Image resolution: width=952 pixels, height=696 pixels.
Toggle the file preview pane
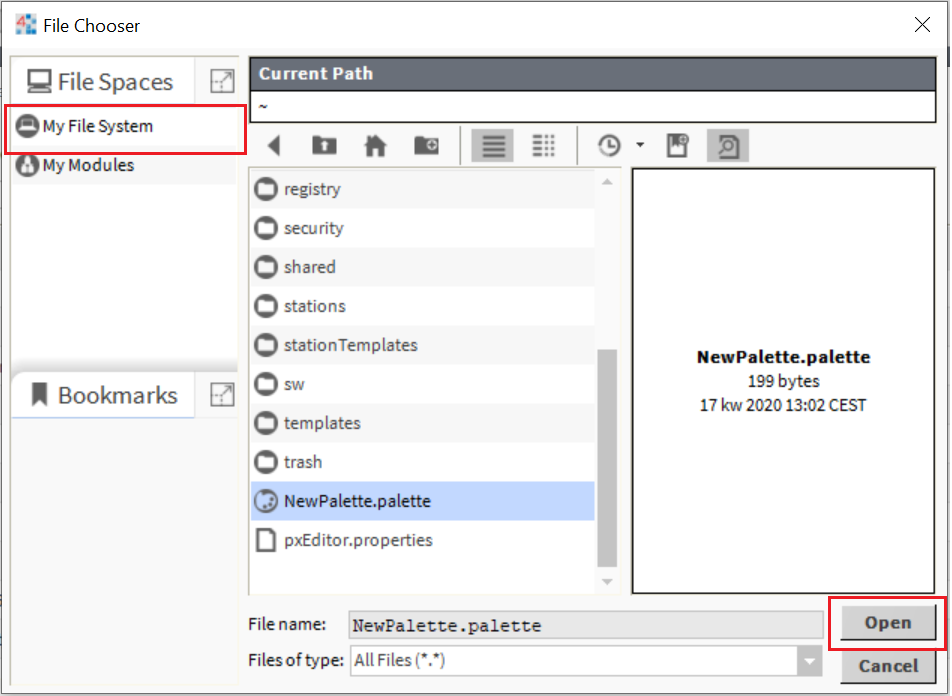[x=727, y=146]
